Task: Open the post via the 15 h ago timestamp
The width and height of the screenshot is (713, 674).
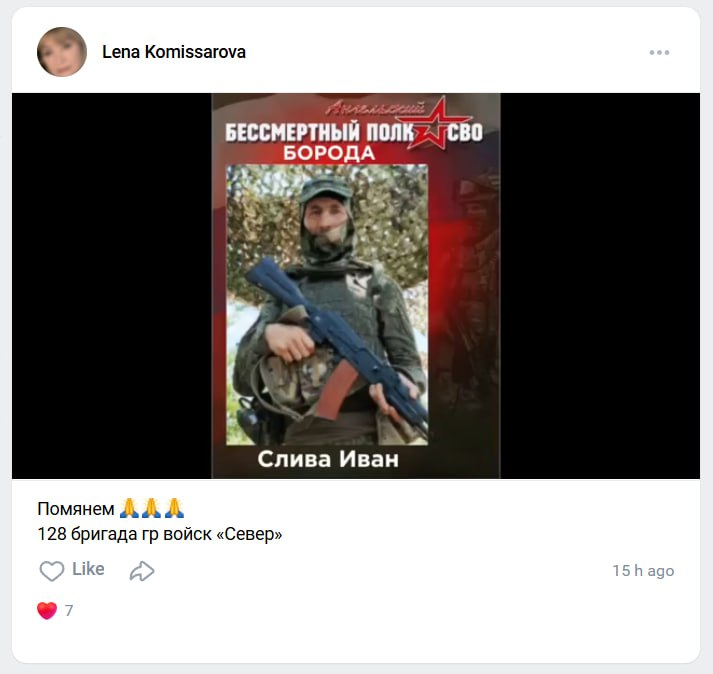Action: [x=643, y=570]
